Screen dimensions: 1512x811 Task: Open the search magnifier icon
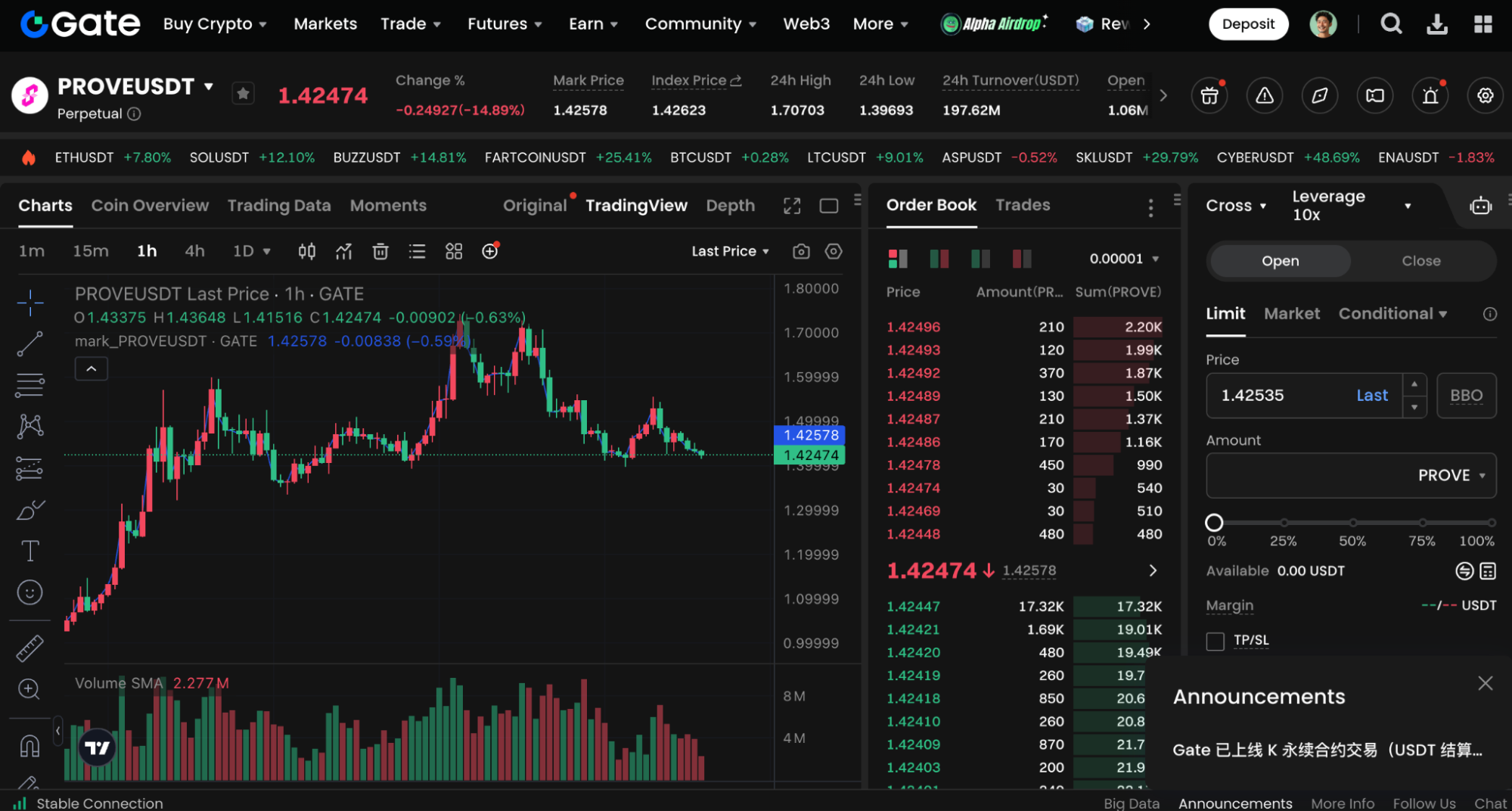1391,24
